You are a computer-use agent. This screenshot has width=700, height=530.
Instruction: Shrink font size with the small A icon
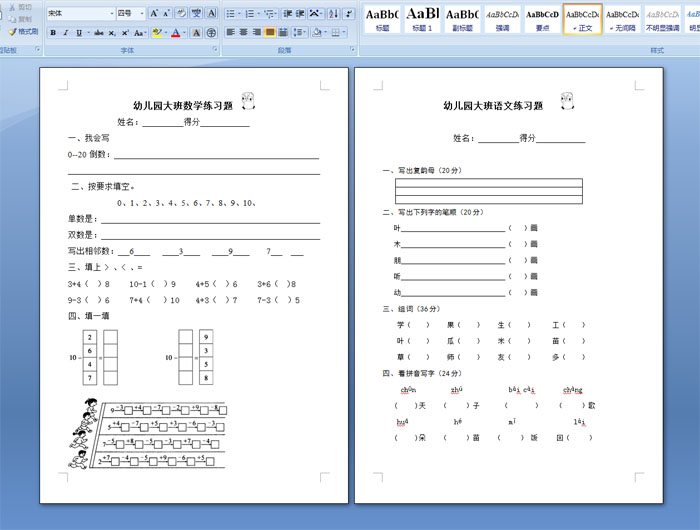(x=166, y=13)
